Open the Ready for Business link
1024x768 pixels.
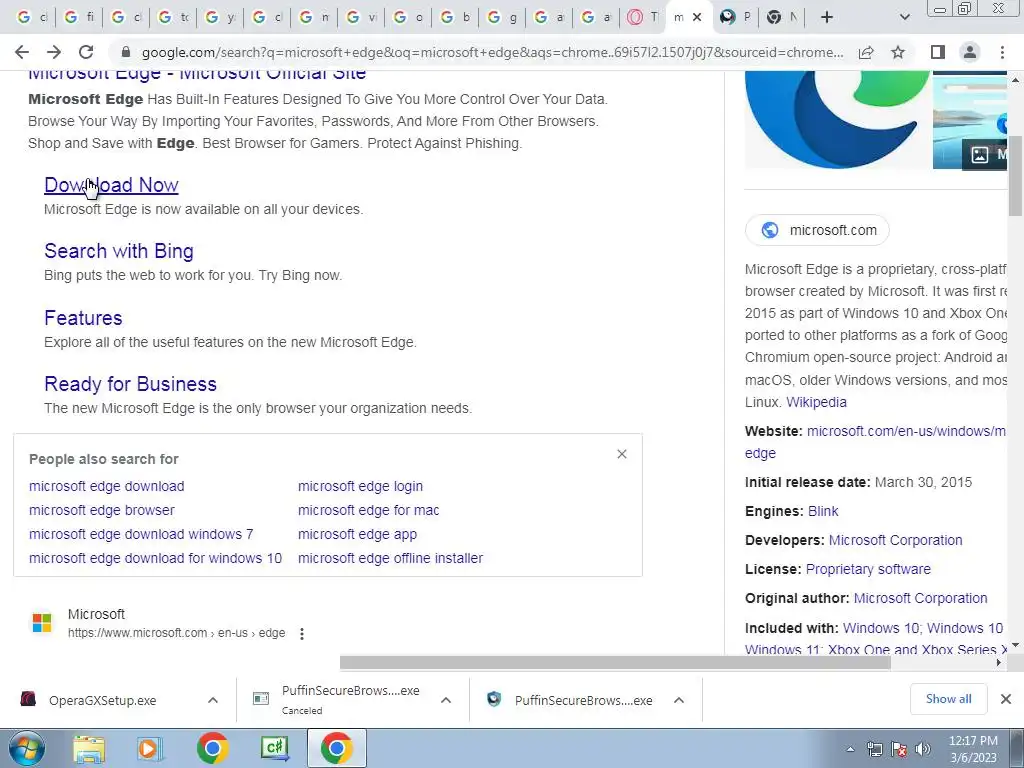130,384
